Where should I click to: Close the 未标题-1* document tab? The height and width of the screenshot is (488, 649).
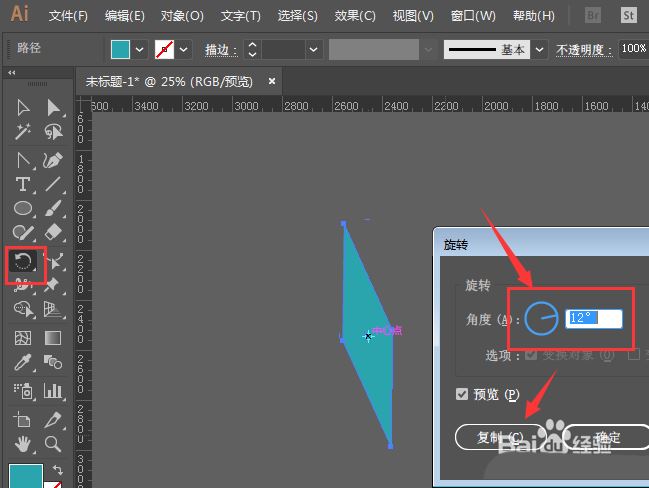pyautogui.click(x=272, y=82)
